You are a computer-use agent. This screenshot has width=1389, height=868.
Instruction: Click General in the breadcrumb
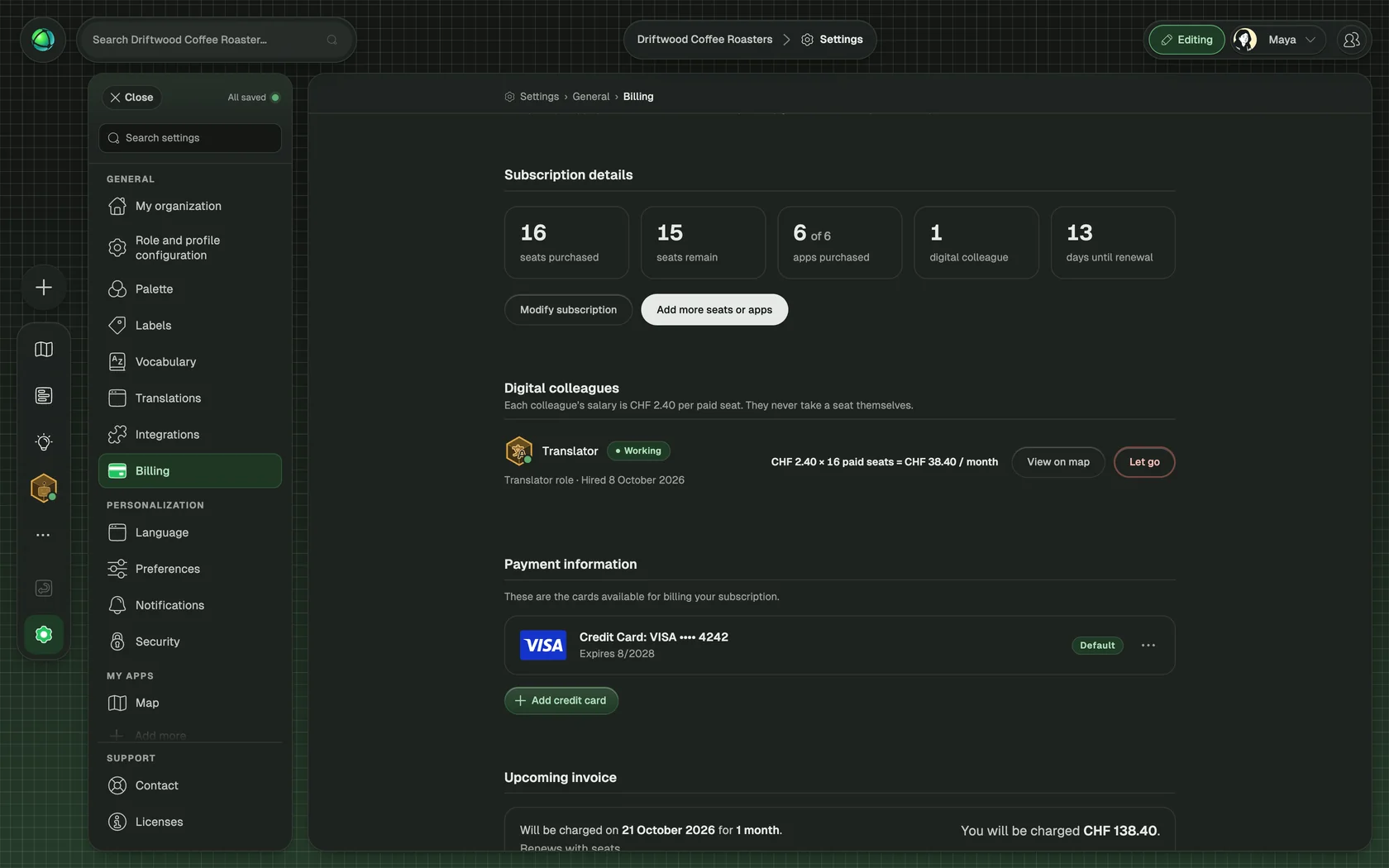point(591,97)
